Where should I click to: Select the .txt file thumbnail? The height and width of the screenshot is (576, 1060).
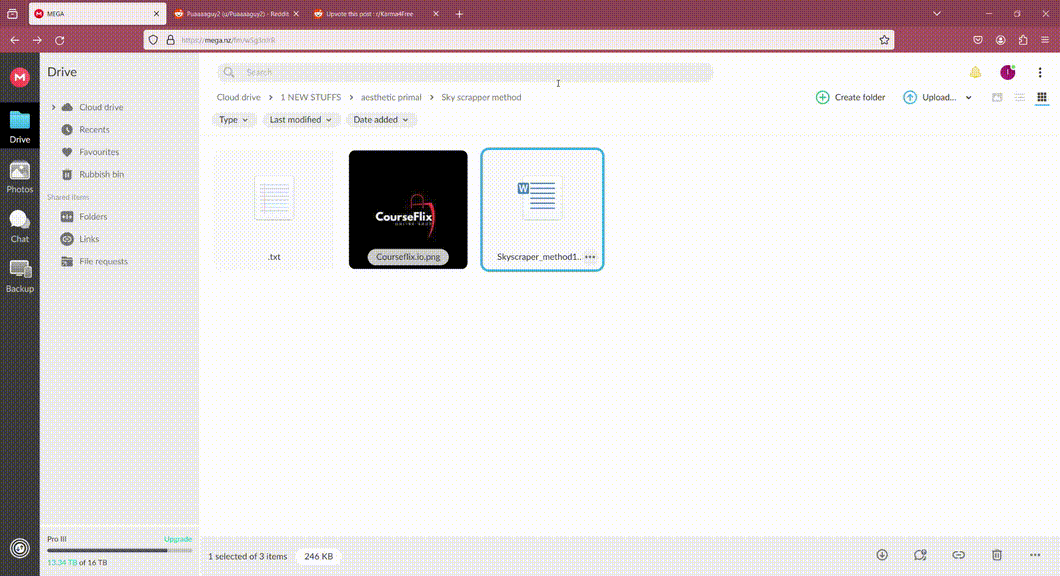coord(274,210)
